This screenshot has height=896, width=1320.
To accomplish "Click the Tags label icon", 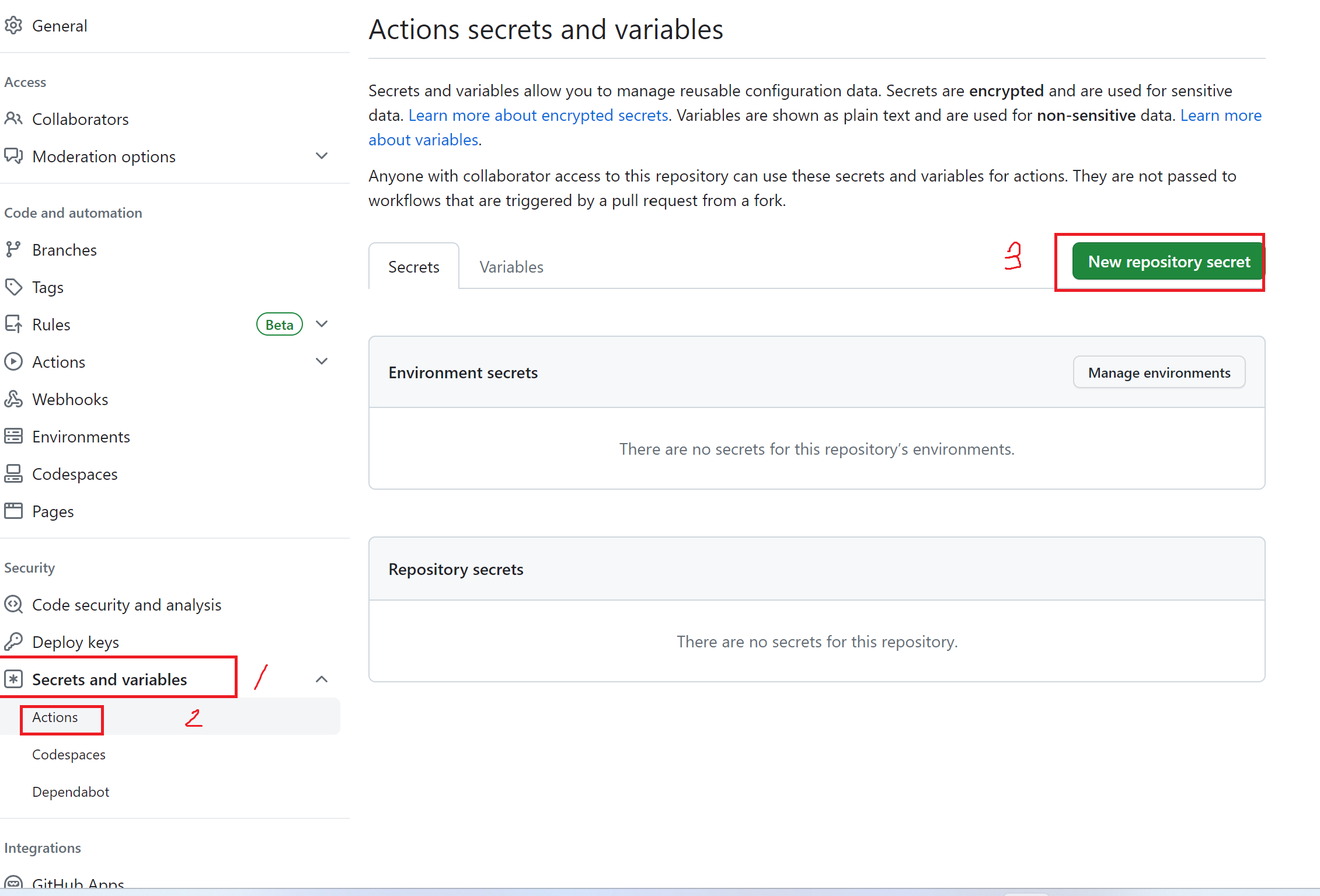I will 13,287.
